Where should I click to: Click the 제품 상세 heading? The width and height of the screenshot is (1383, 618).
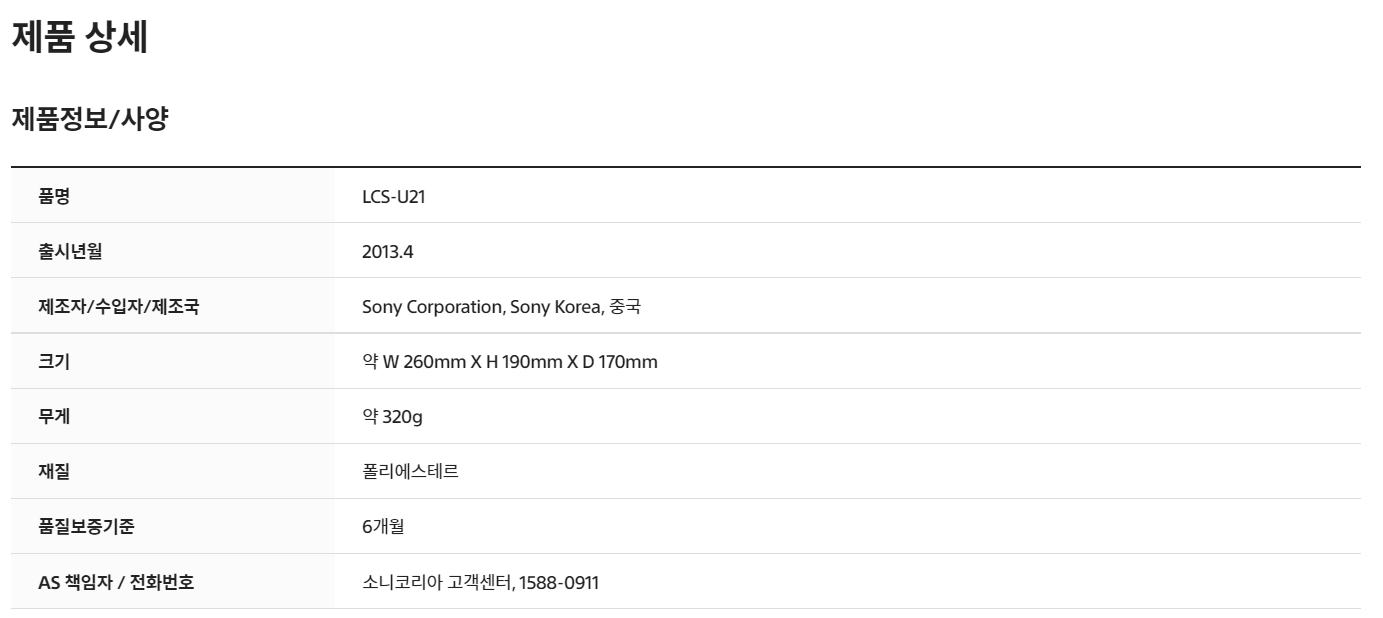[79, 37]
